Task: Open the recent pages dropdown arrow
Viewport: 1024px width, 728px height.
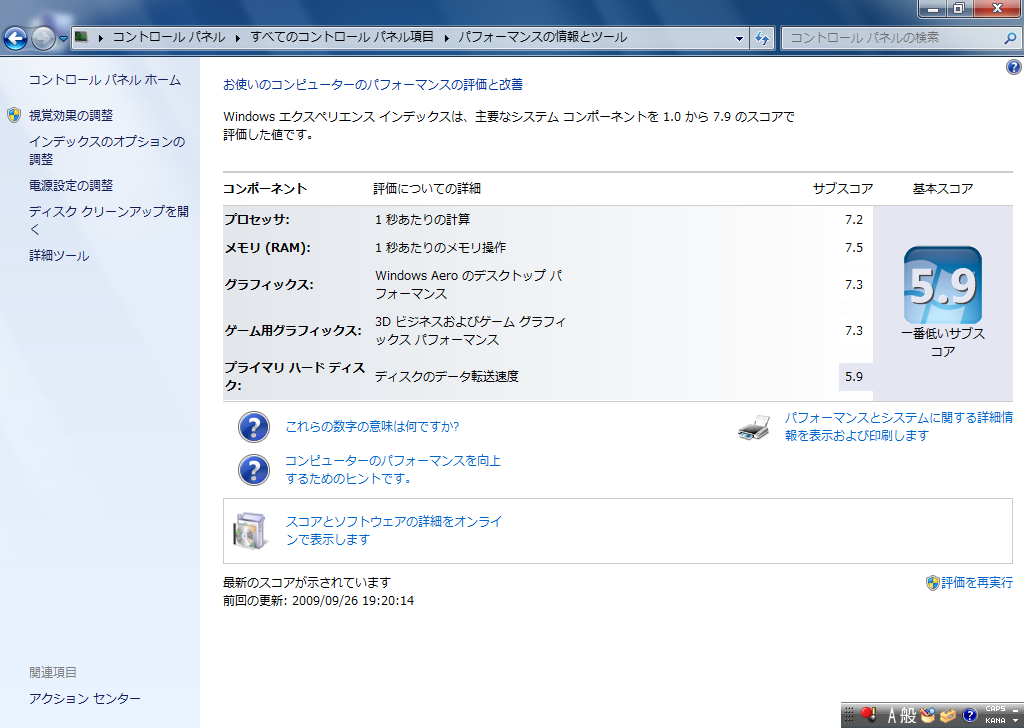Action: click(63, 39)
